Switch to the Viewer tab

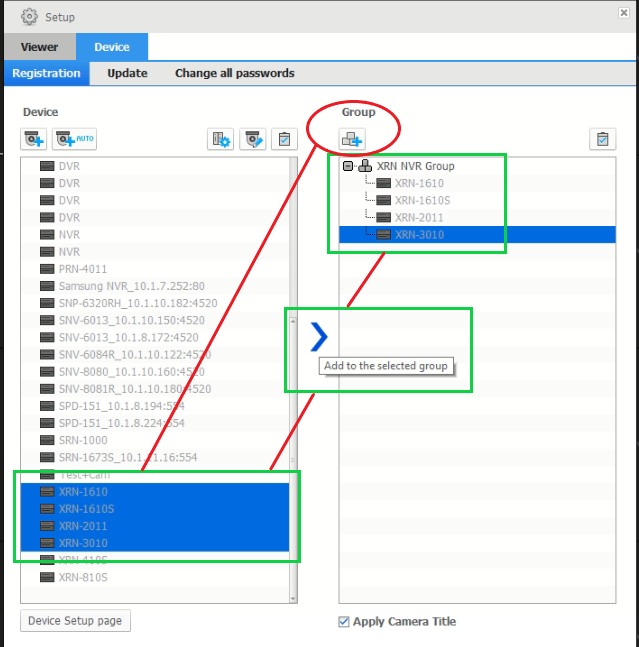tap(40, 47)
